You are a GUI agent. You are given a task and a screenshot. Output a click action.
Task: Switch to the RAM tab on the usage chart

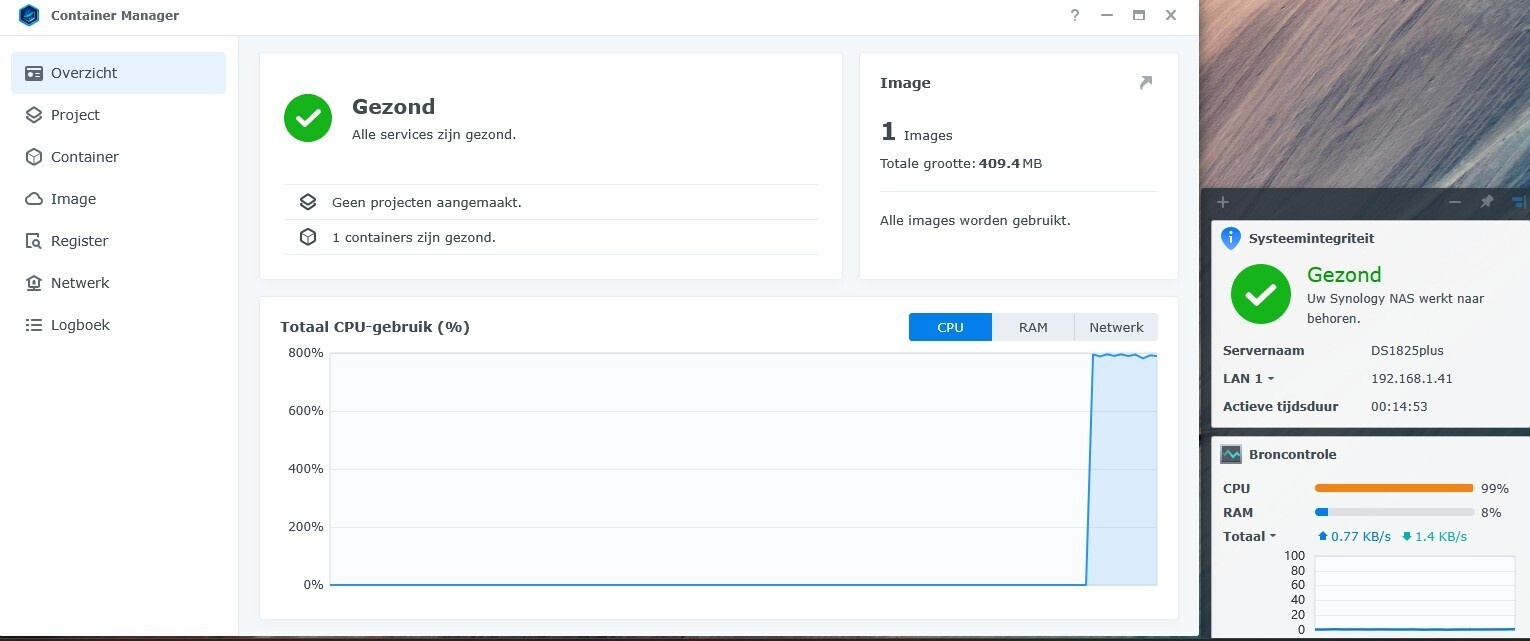click(x=1033, y=327)
